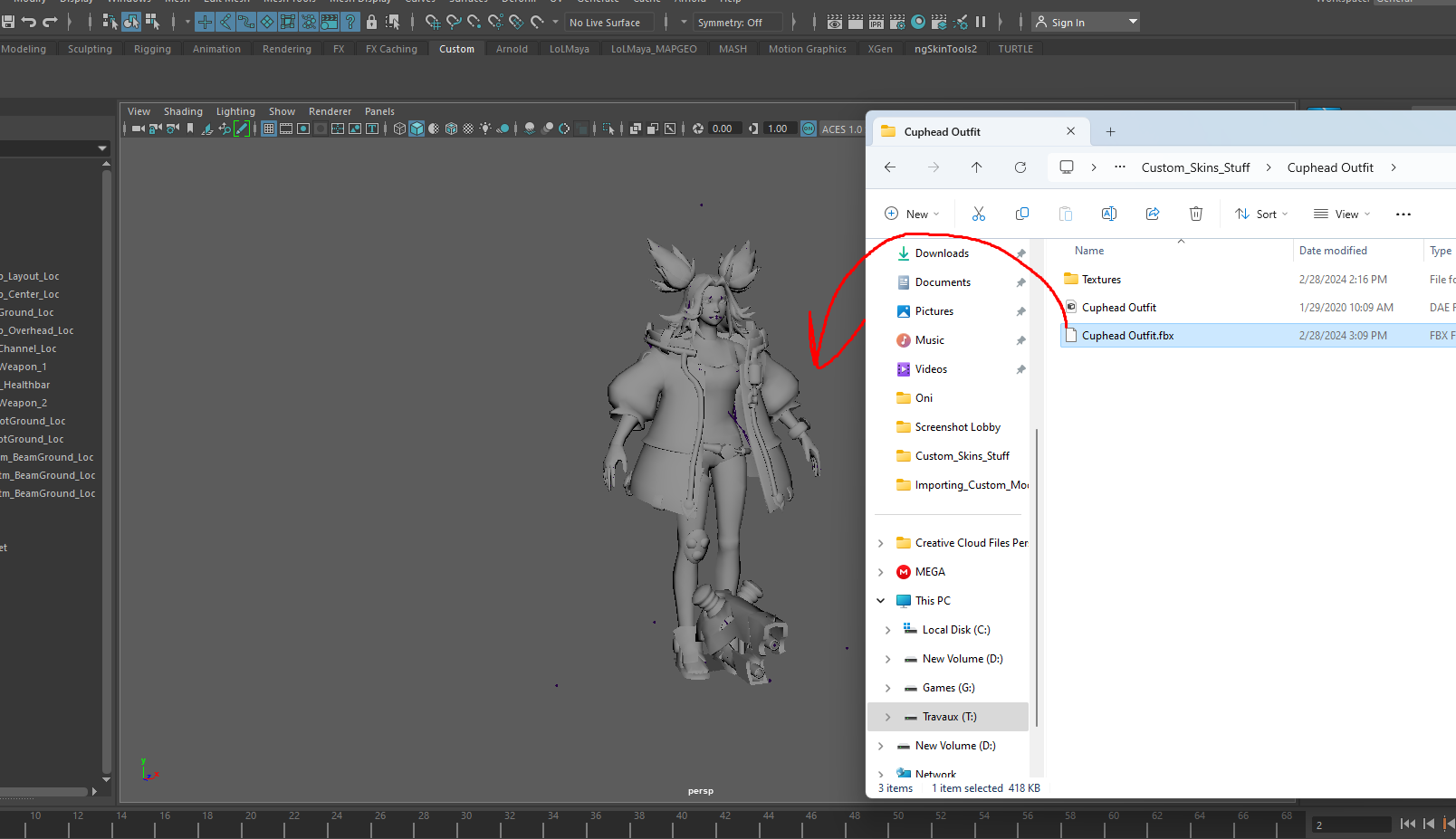Toggle the Resolution gate icon

coord(303,129)
